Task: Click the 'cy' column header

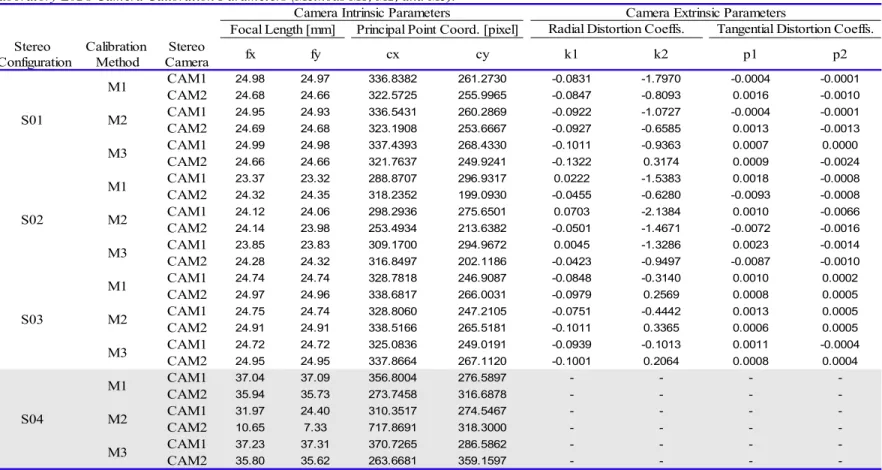Action: point(482,55)
